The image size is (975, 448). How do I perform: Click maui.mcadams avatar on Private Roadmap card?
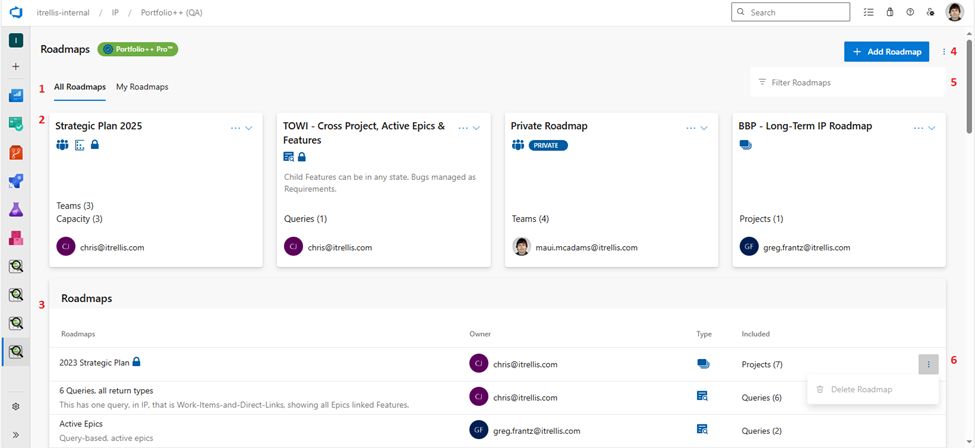pyautogui.click(x=522, y=246)
